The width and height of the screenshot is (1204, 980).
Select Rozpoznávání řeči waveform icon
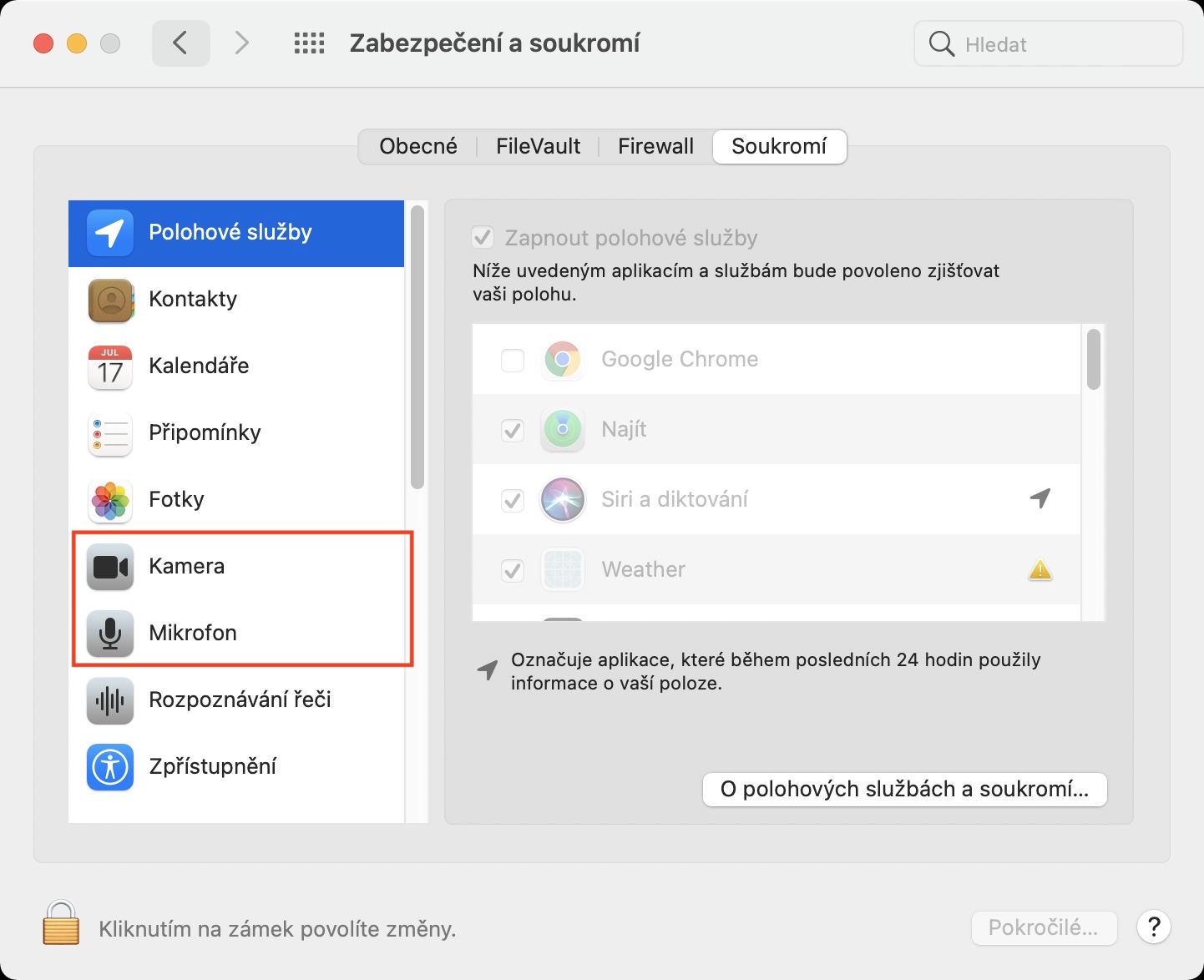pos(110,700)
